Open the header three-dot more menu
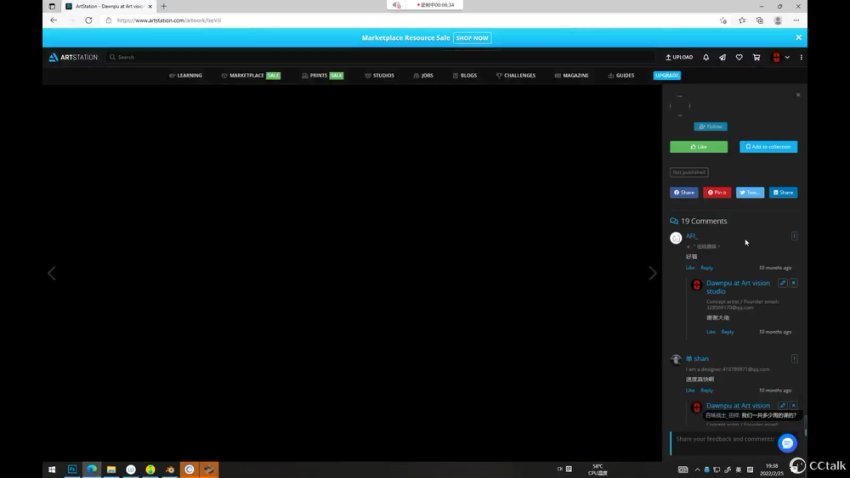This screenshot has width=850, height=478. pyautogui.click(x=801, y=57)
